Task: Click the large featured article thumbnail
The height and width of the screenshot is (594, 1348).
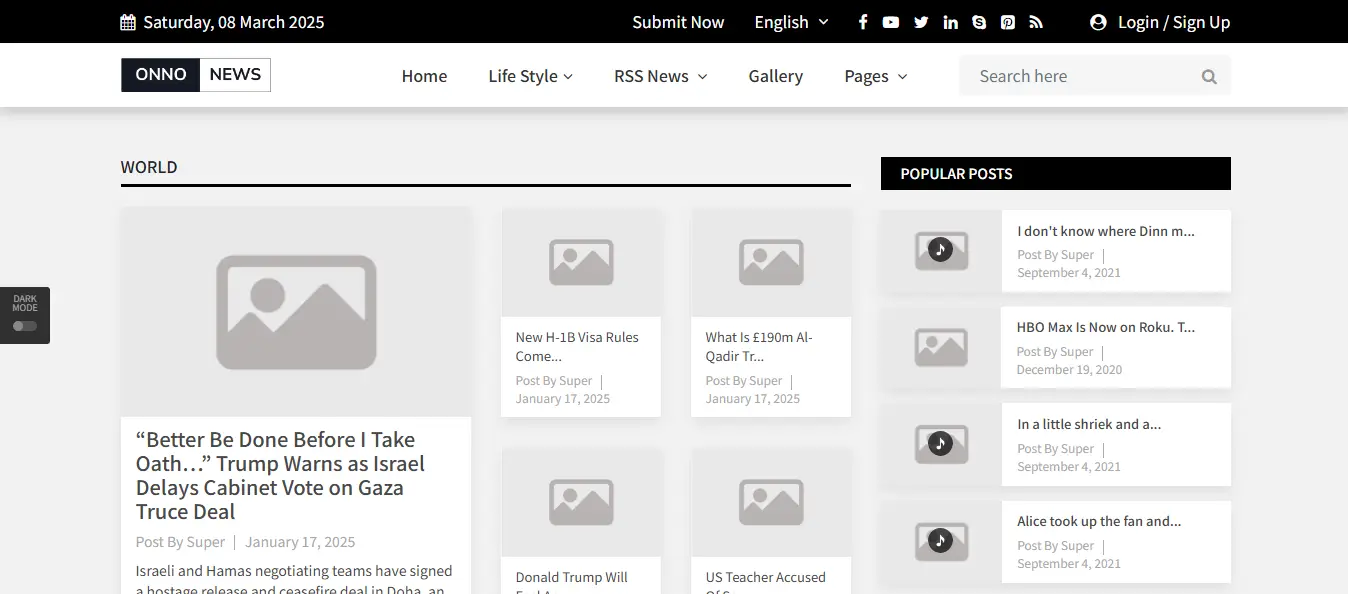Action: (296, 312)
